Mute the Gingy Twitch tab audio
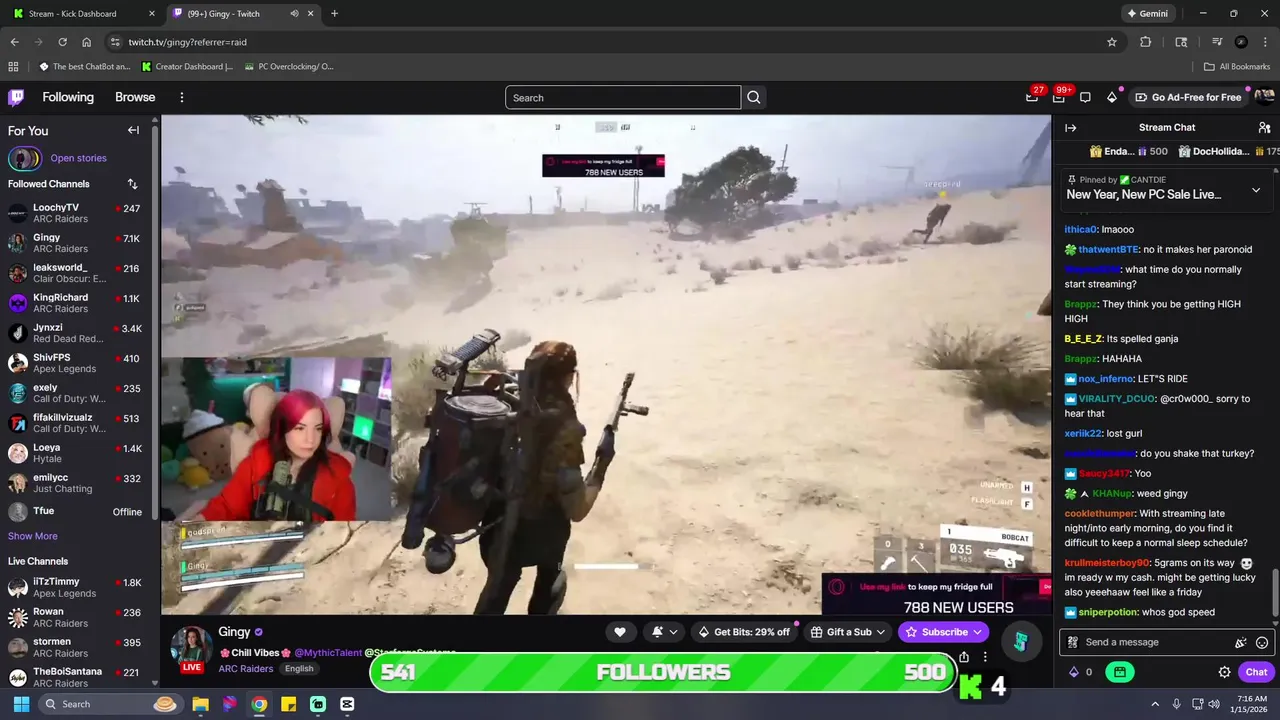 pyautogui.click(x=294, y=14)
